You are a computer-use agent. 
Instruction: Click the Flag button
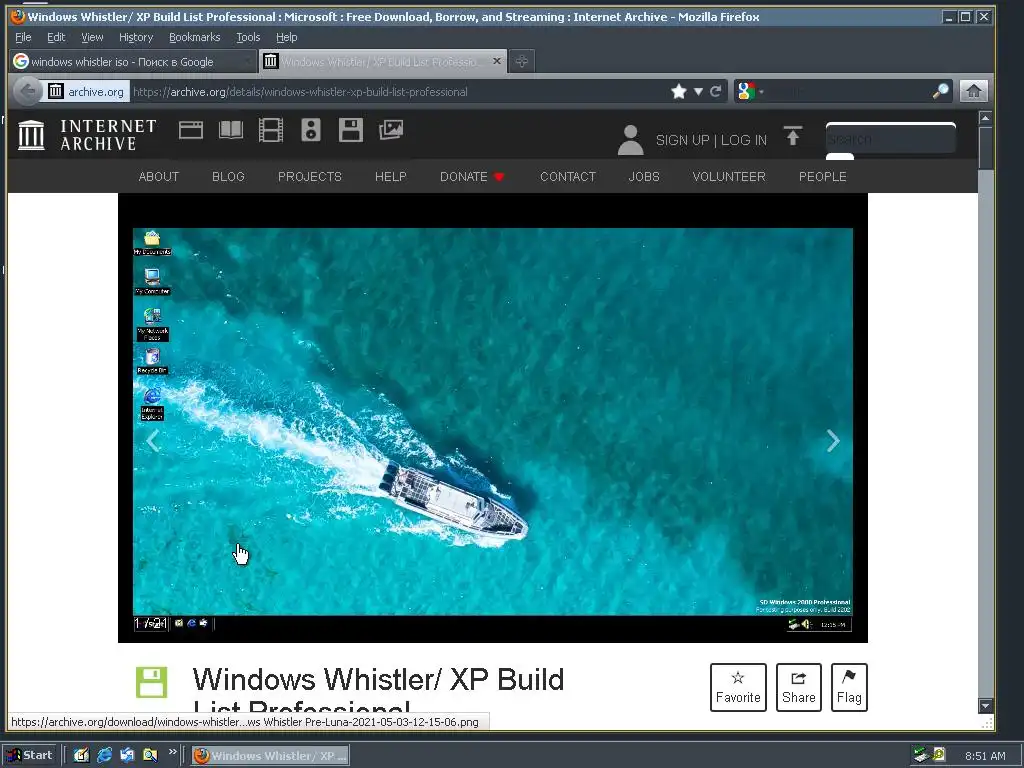pyautogui.click(x=849, y=687)
